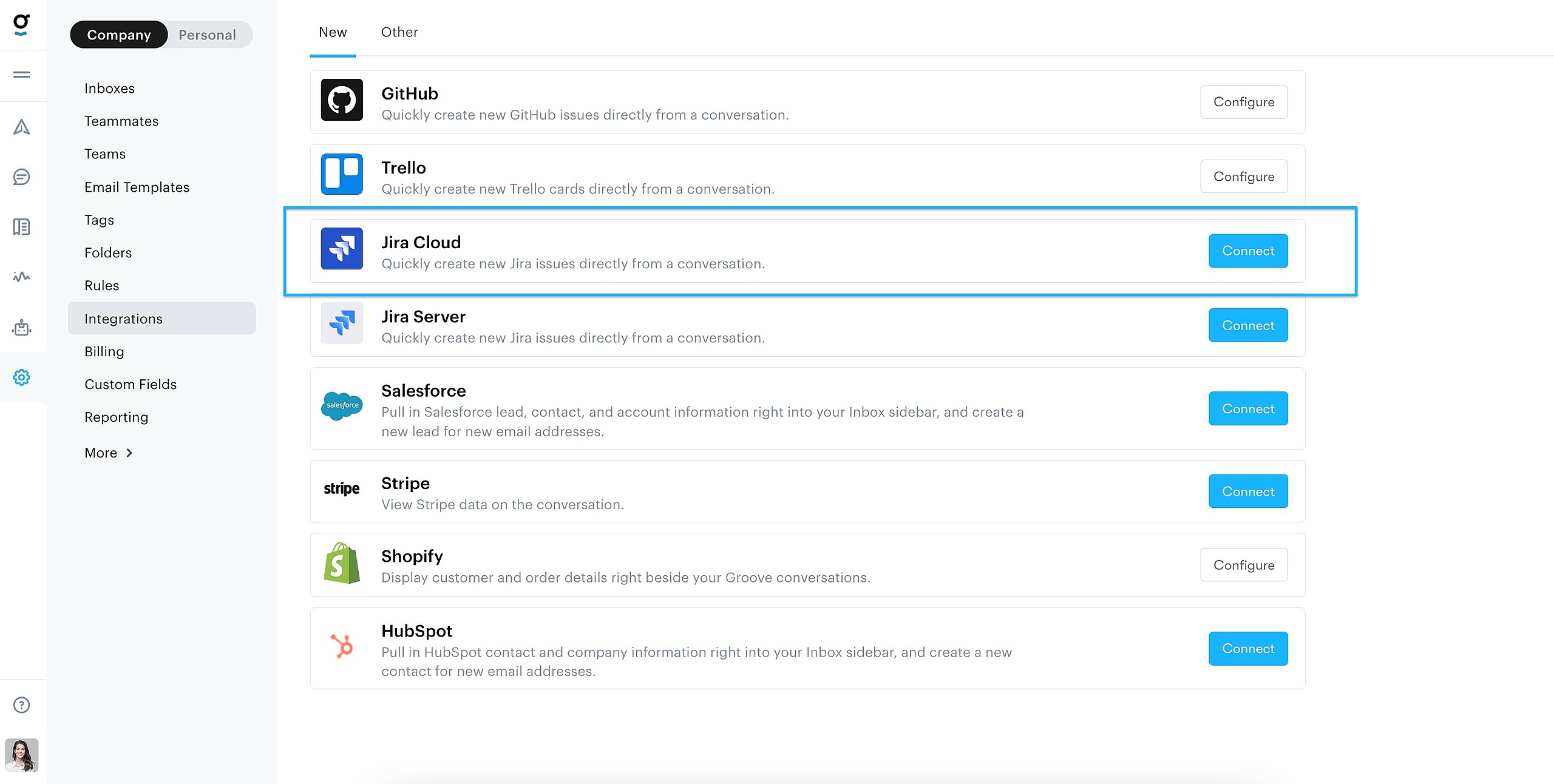Click the Trello integration title
Image resolution: width=1554 pixels, height=784 pixels.
(404, 167)
